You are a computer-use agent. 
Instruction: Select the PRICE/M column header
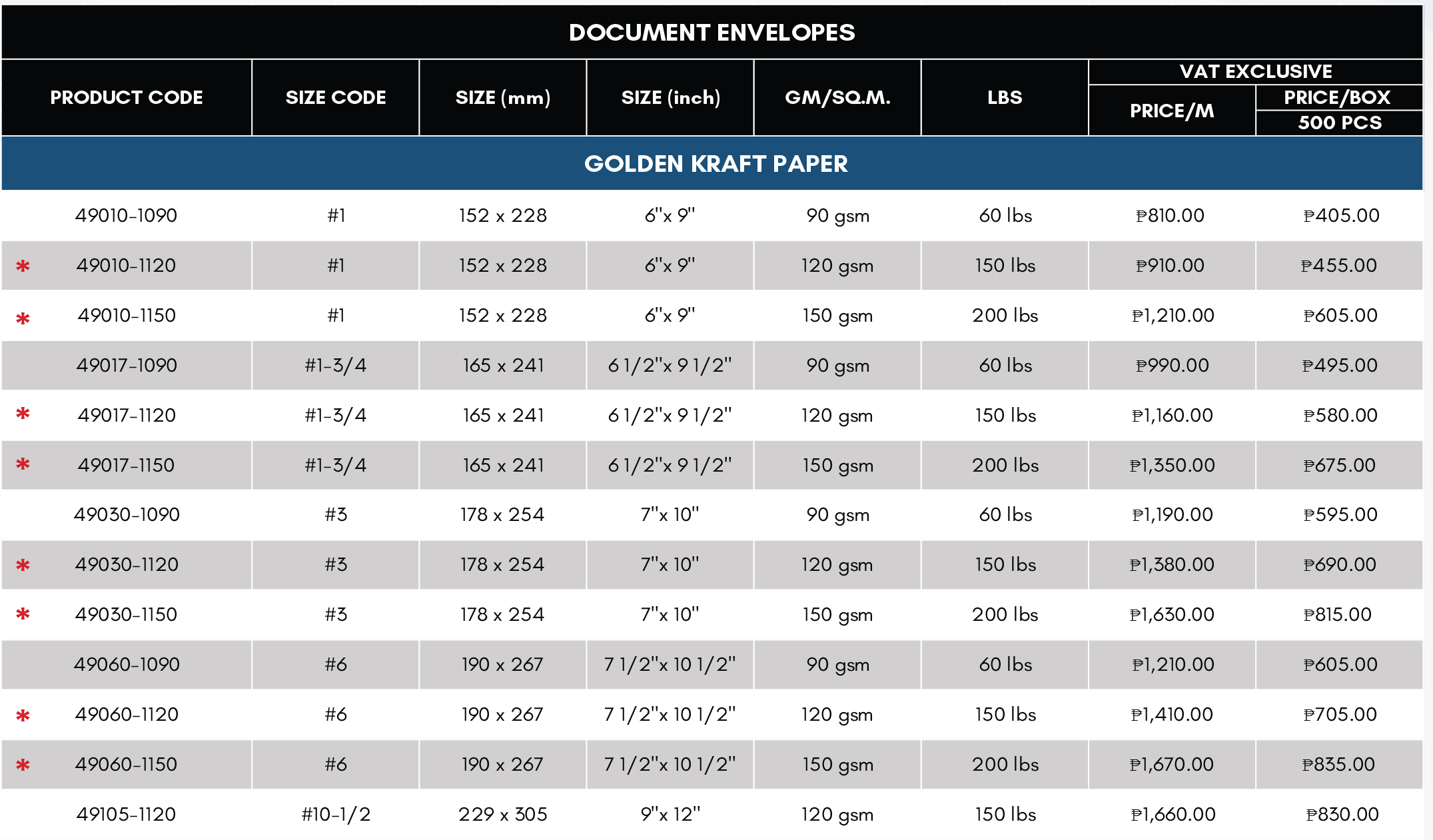click(1172, 111)
